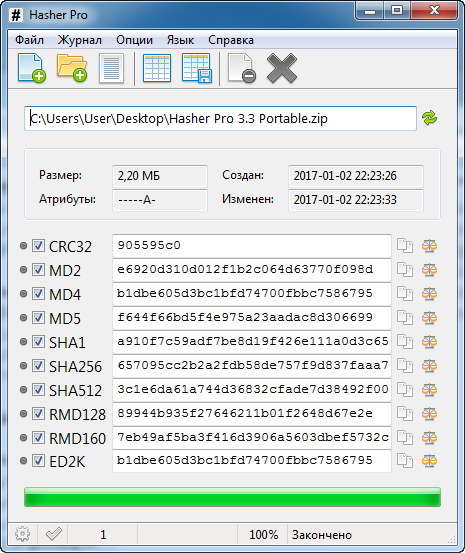Uncheck the SHA256 checkbox
The height and width of the screenshot is (553, 465).
38,365
